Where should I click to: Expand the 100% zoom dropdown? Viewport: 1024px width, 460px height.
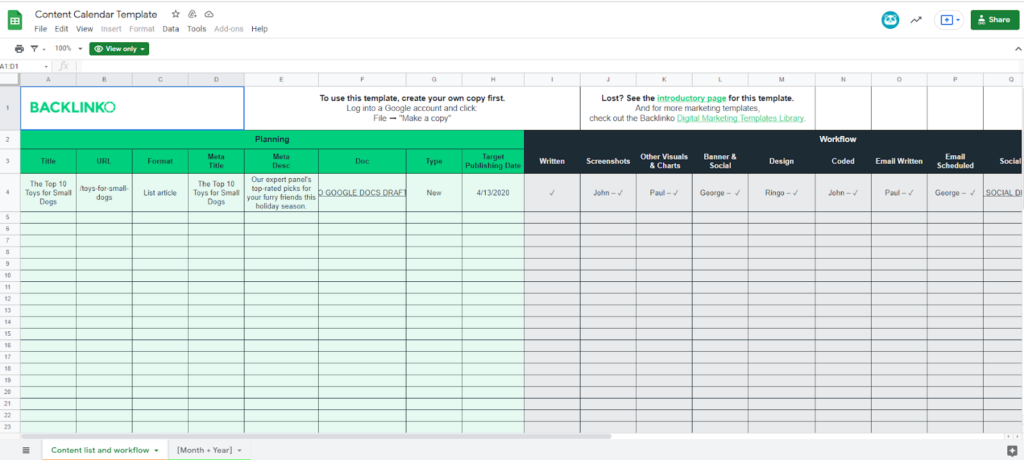coord(68,48)
